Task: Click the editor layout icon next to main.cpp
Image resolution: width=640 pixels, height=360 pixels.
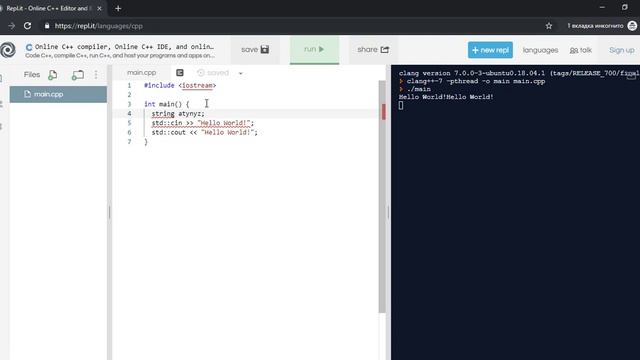Action: (180, 73)
